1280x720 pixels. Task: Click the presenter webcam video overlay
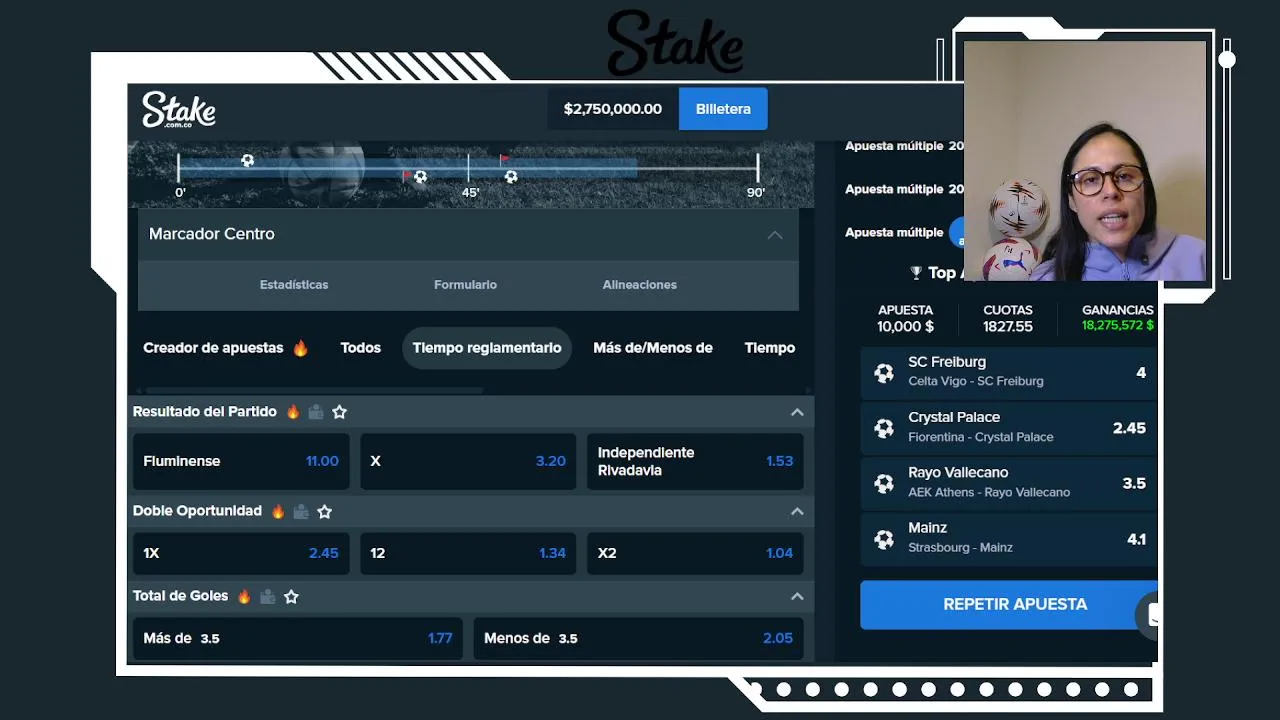[1085, 161]
